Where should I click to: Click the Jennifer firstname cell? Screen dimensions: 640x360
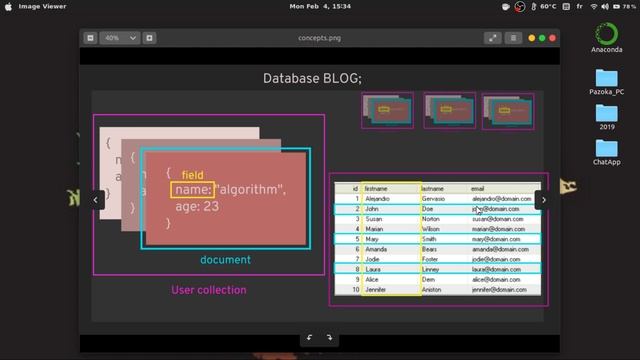tap(376, 290)
